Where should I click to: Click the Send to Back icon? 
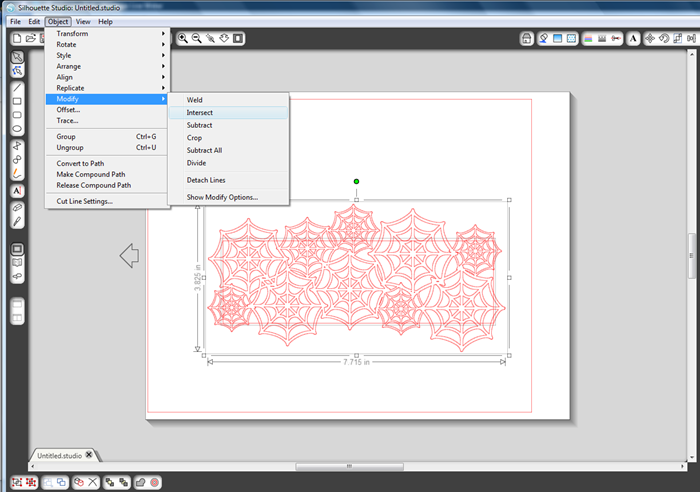pos(123,482)
